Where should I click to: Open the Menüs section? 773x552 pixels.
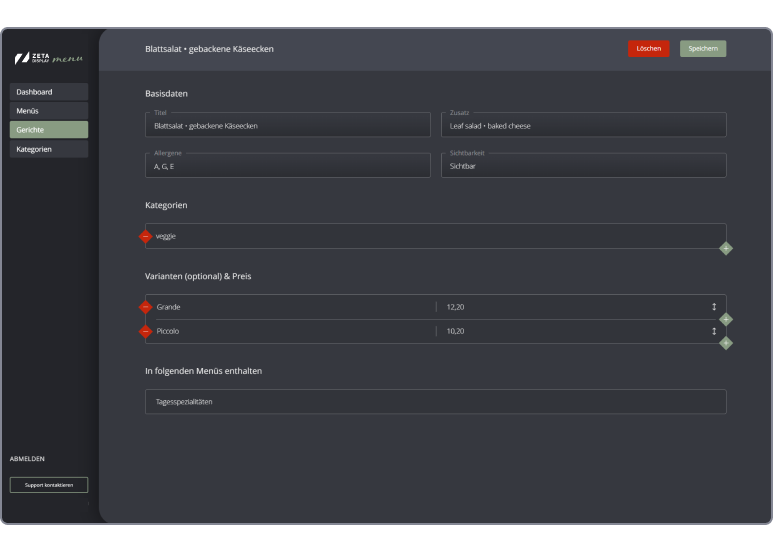pos(49,111)
